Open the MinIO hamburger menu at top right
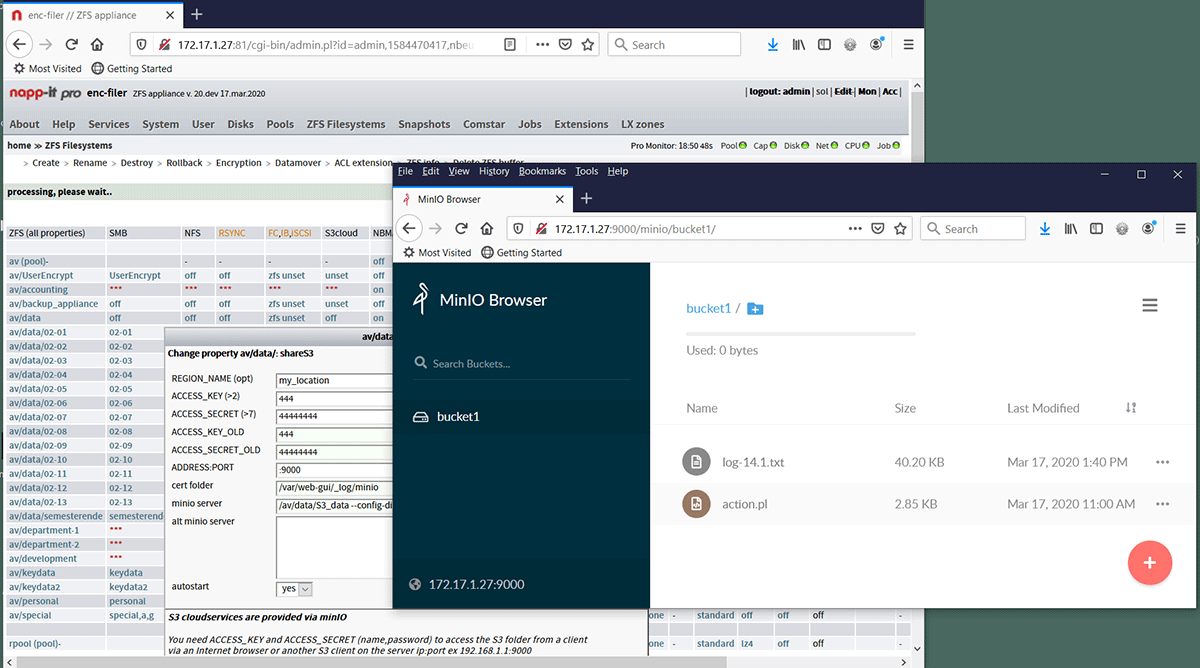 point(1150,306)
